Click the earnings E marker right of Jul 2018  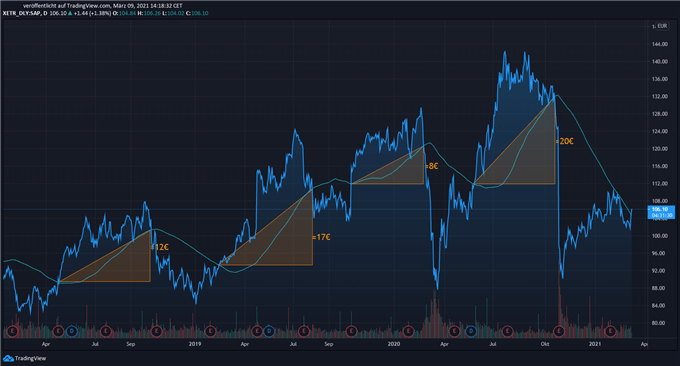pyautogui.click(x=106, y=331)
